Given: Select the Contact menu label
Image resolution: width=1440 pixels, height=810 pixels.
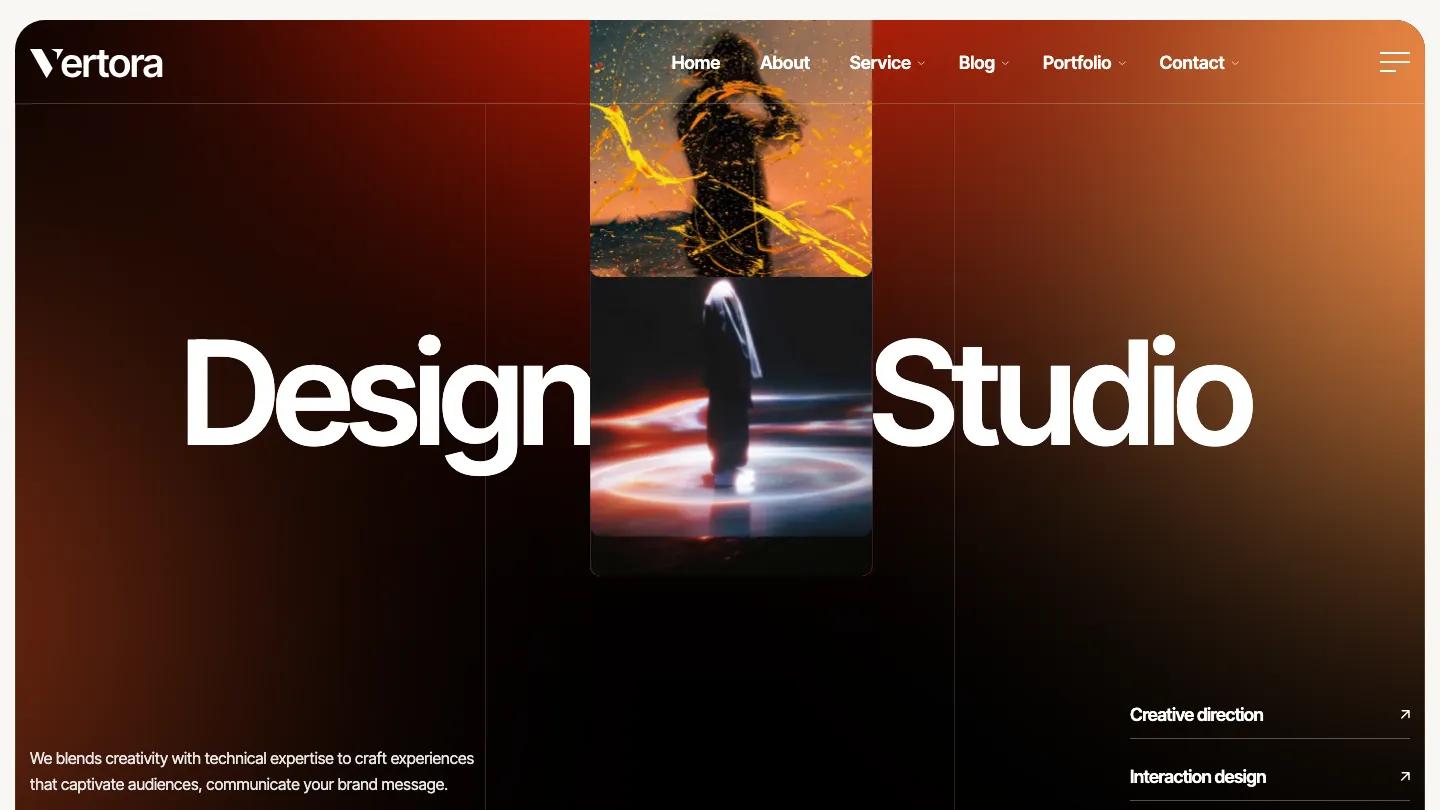Looking at the screenshot, I should coord(1192,62).
